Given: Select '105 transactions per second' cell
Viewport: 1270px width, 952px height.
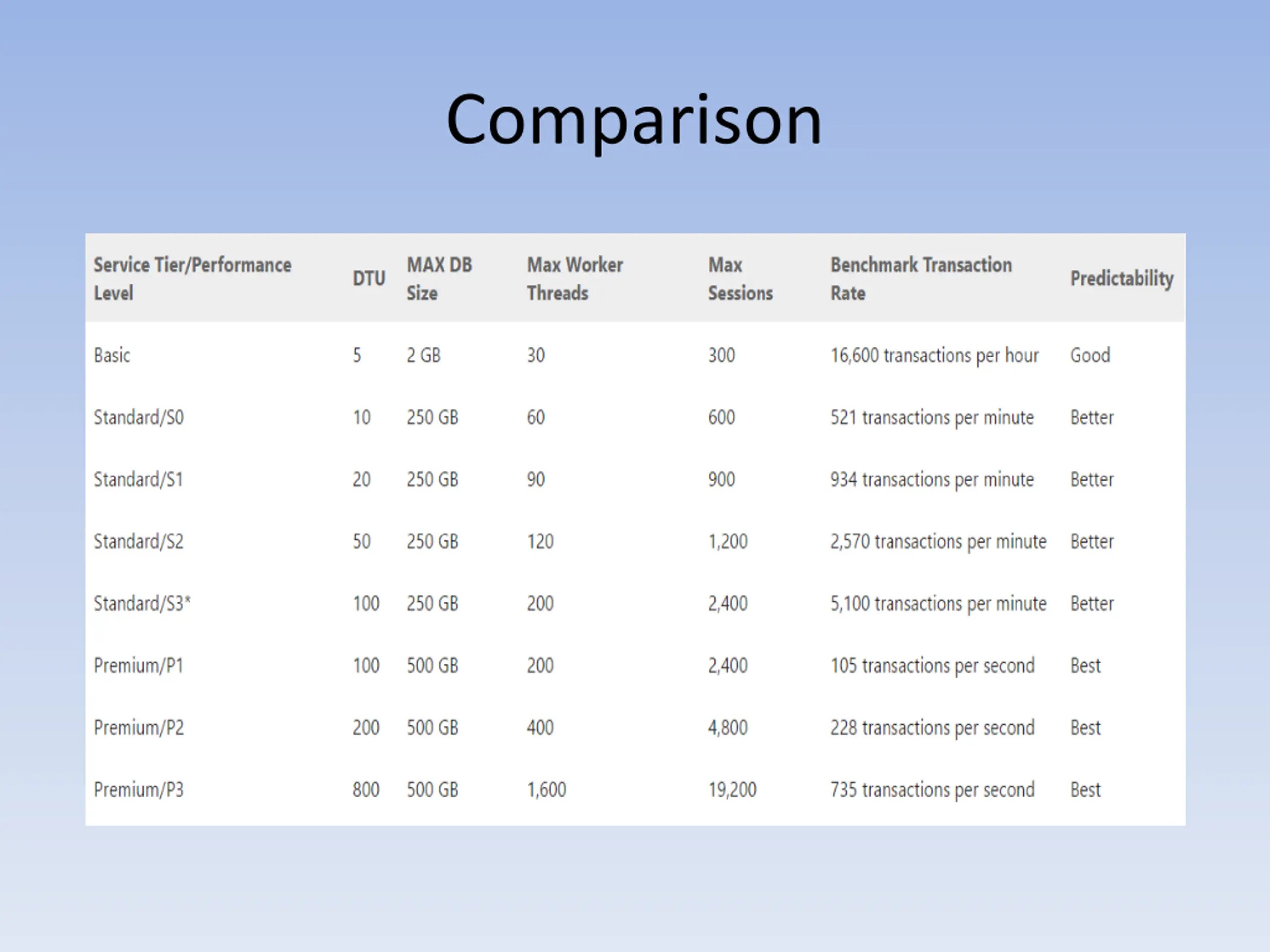Looking at the screenshot, I should (932, 666).
